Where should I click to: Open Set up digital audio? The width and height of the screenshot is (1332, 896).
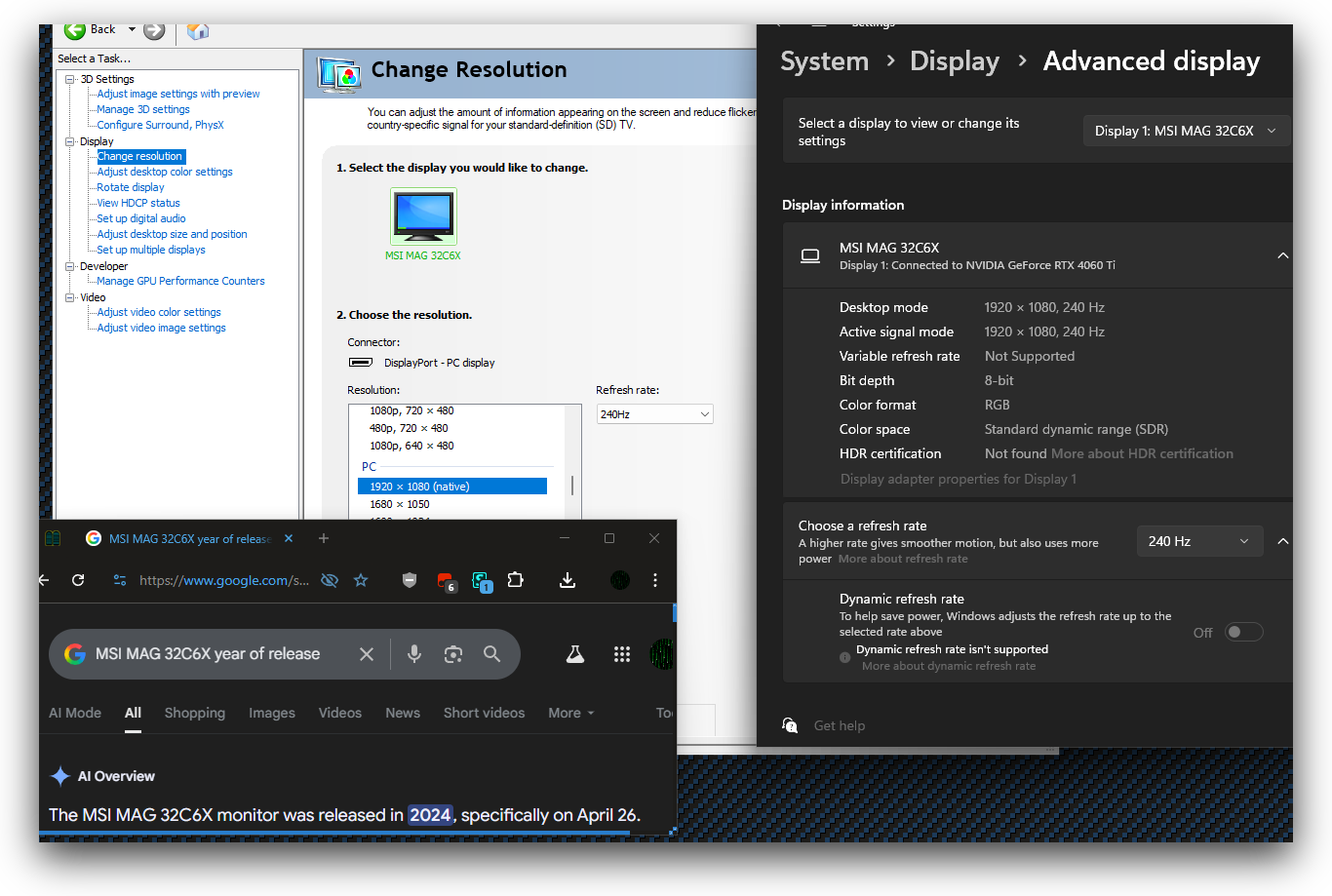pos(141,218)
